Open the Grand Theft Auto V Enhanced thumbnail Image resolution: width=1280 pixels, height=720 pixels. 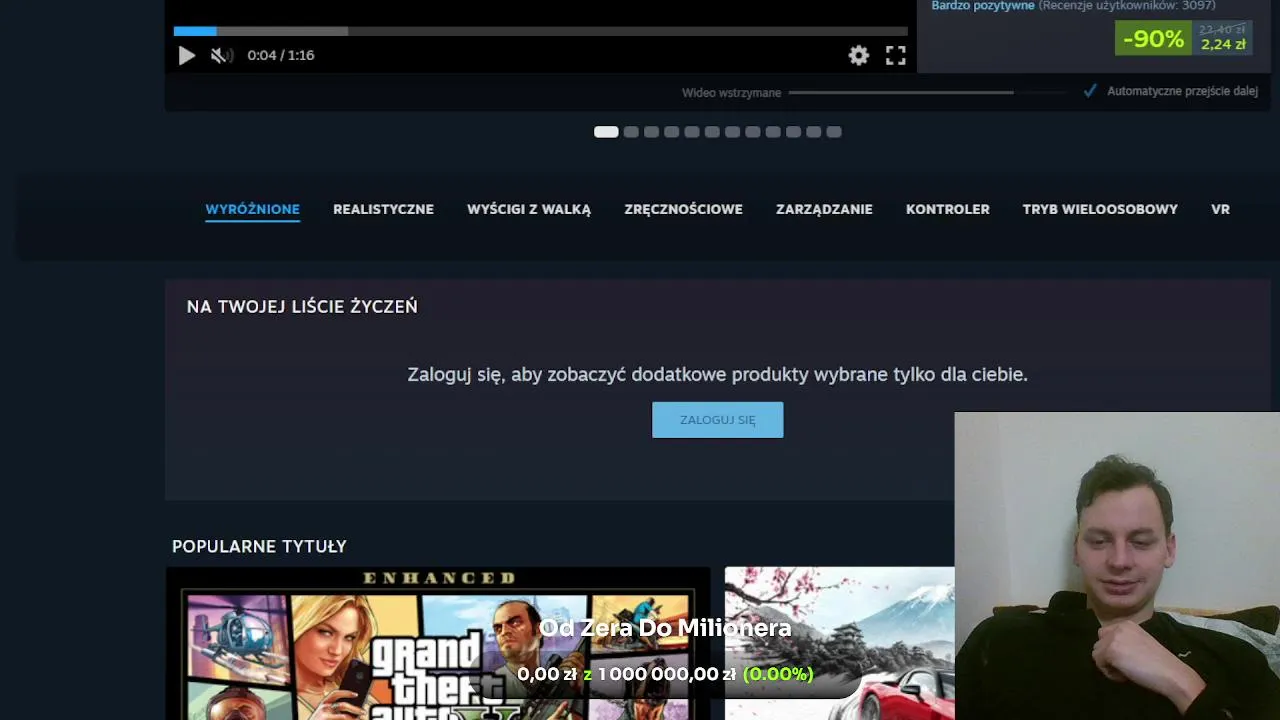(x=438, y=643)
